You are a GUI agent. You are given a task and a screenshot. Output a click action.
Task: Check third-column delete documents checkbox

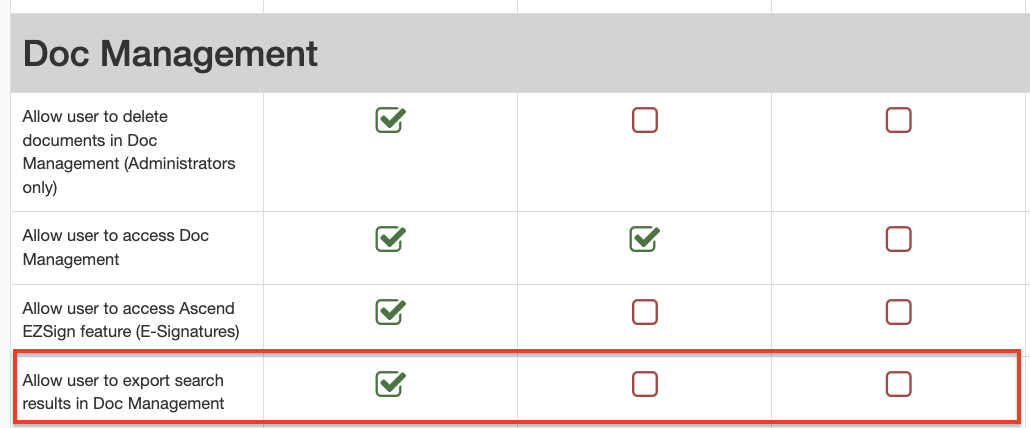coord(899,120)
